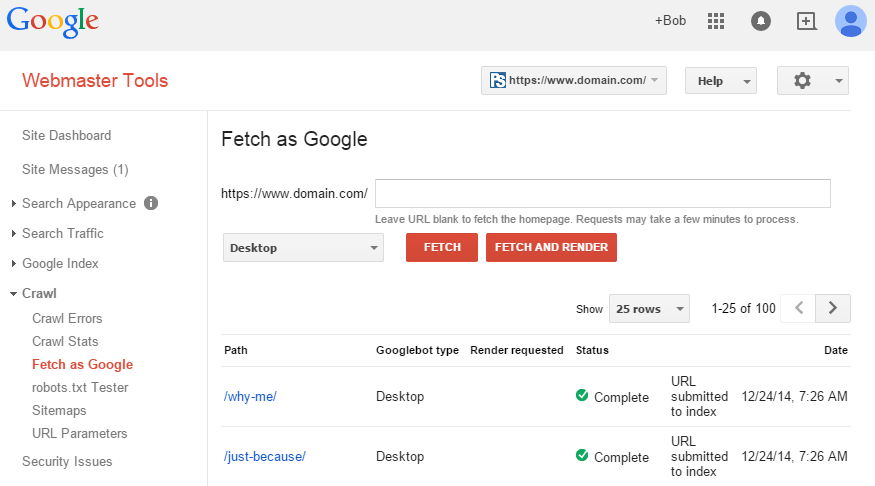
Task: Open Site Dashboard
Action: (66, 136)
